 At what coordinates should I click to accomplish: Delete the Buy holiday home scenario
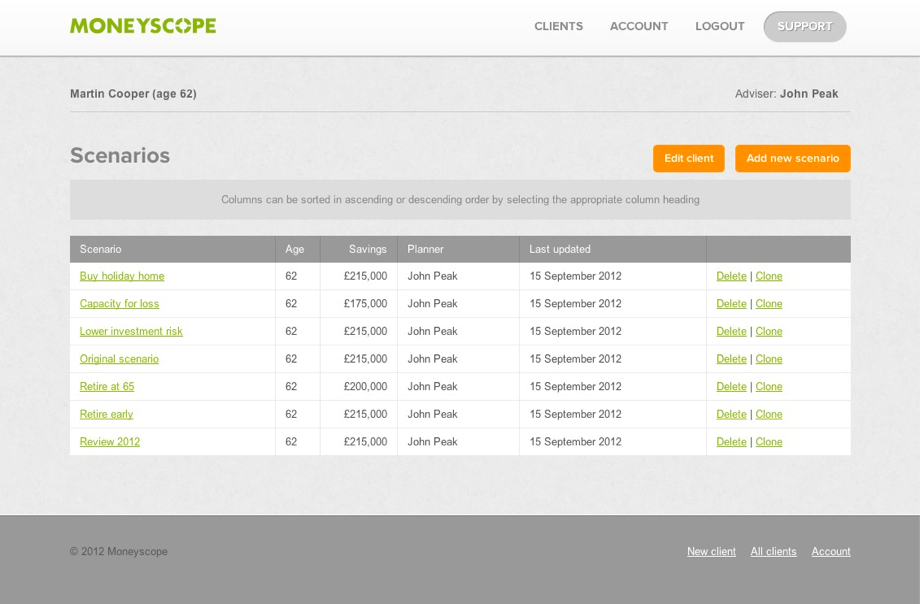tap(731, 276)
